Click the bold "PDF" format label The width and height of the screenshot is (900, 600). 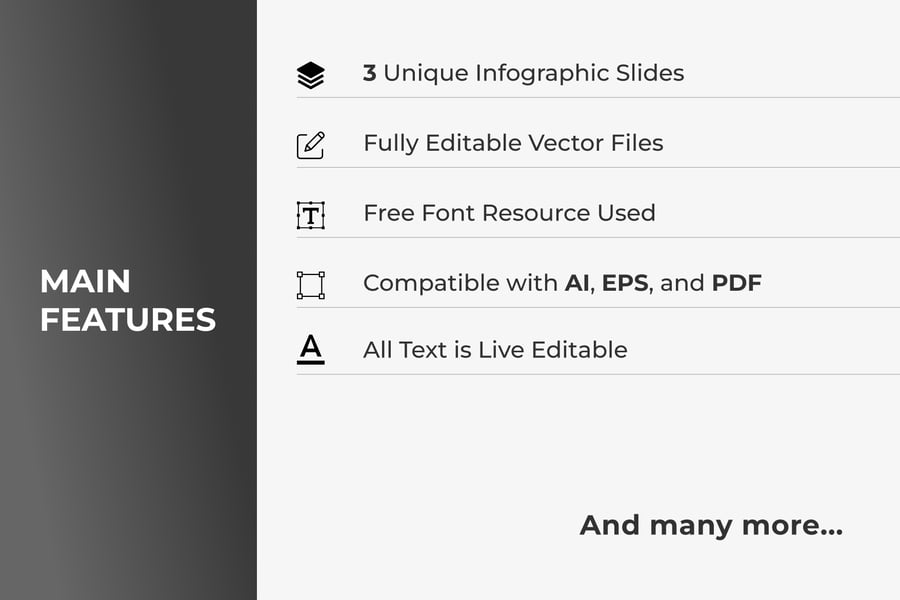point(736,283)
